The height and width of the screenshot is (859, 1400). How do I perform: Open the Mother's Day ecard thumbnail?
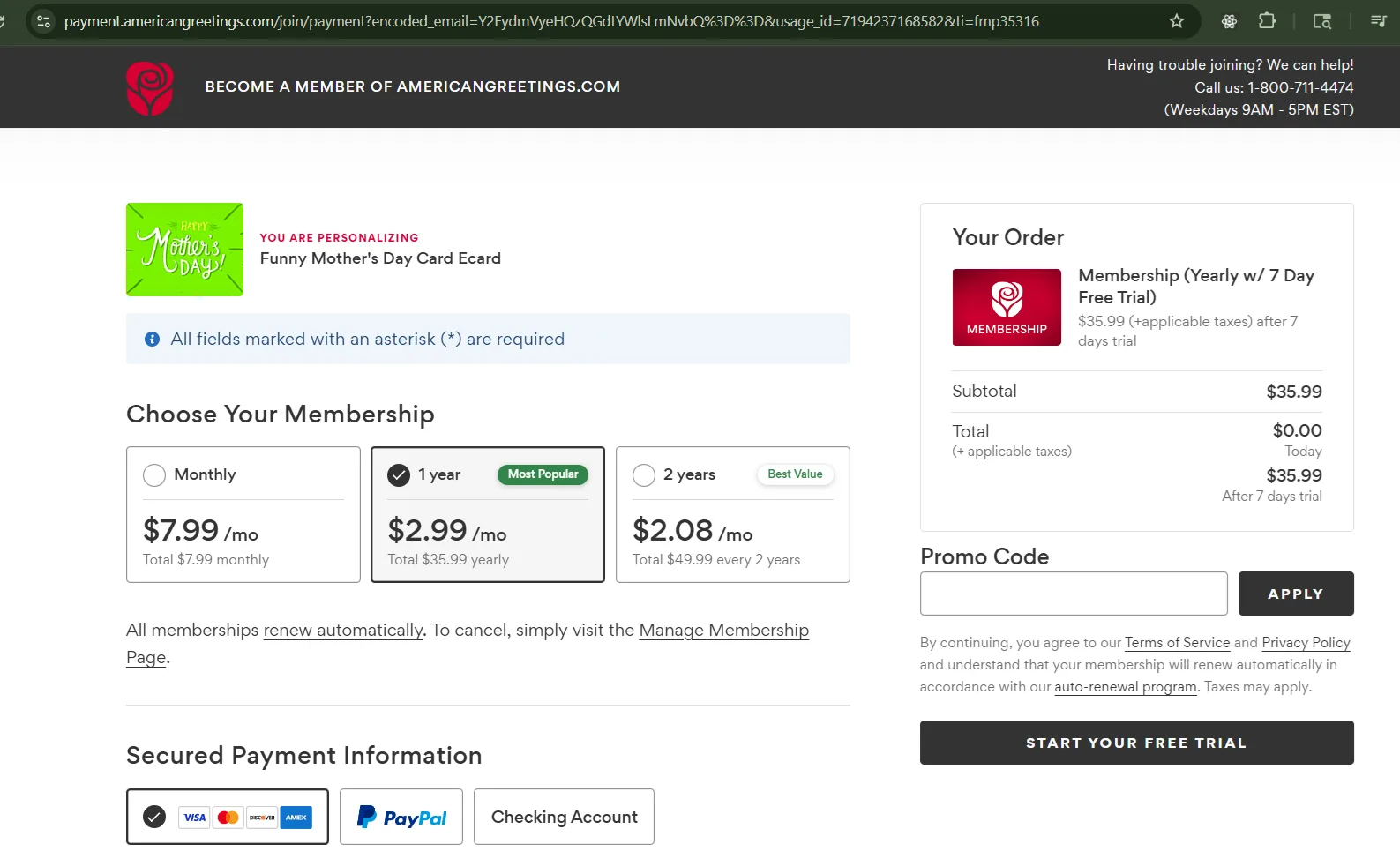coord(184,250)
